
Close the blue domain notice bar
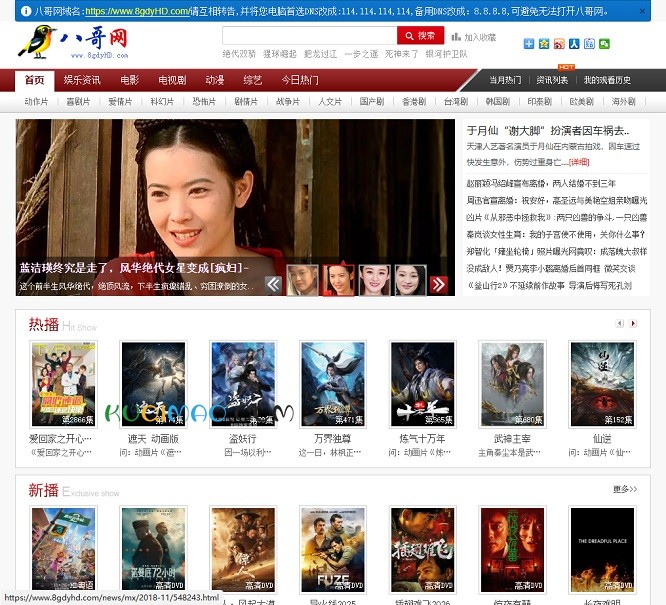click(642, 11)
